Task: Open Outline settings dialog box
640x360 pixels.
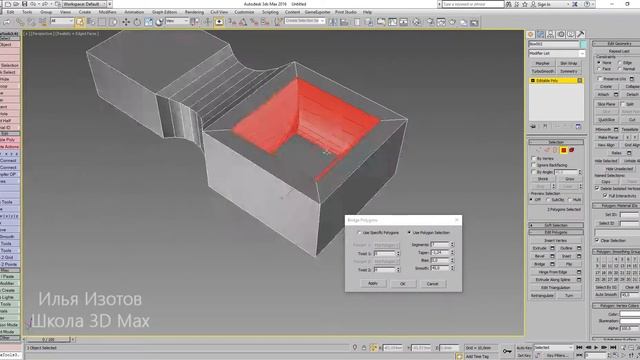Action: (579, 248)
